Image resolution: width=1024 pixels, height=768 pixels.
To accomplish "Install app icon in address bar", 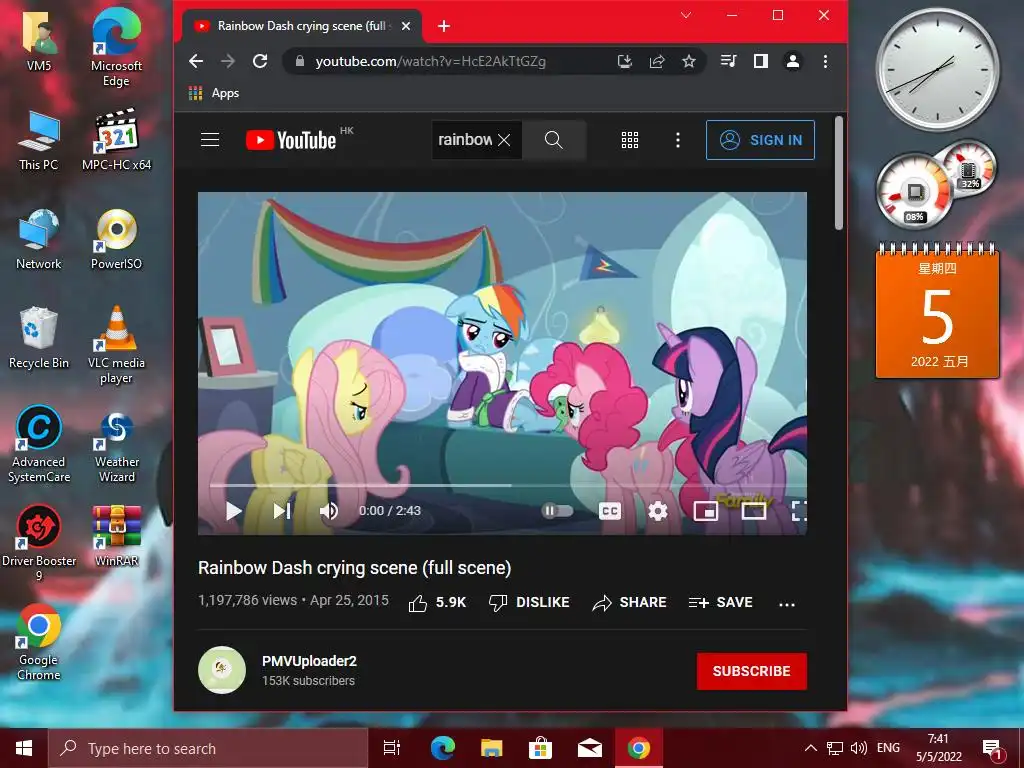I will pos(625,61).
